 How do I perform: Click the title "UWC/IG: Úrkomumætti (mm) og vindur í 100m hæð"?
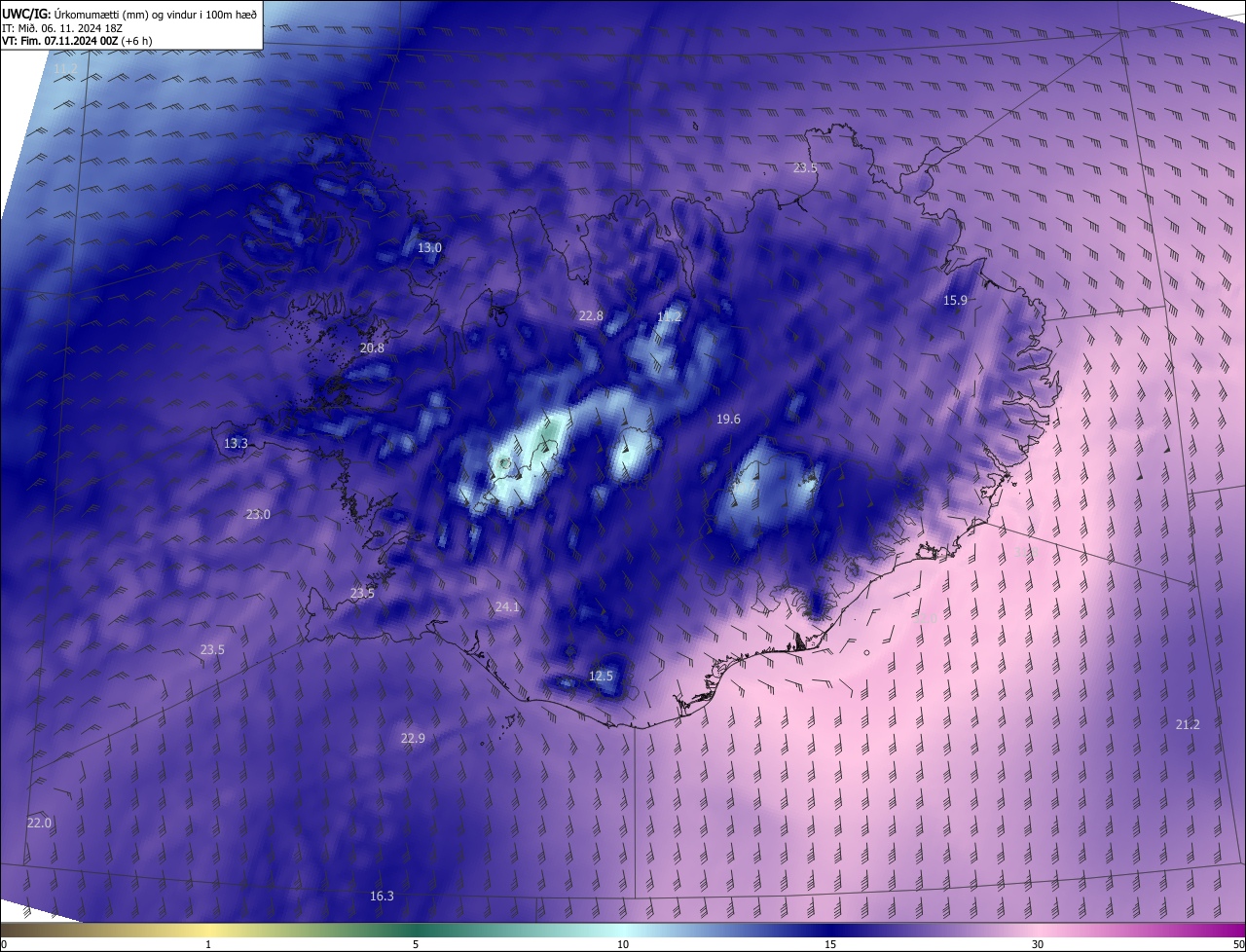(x=129, y=14)
